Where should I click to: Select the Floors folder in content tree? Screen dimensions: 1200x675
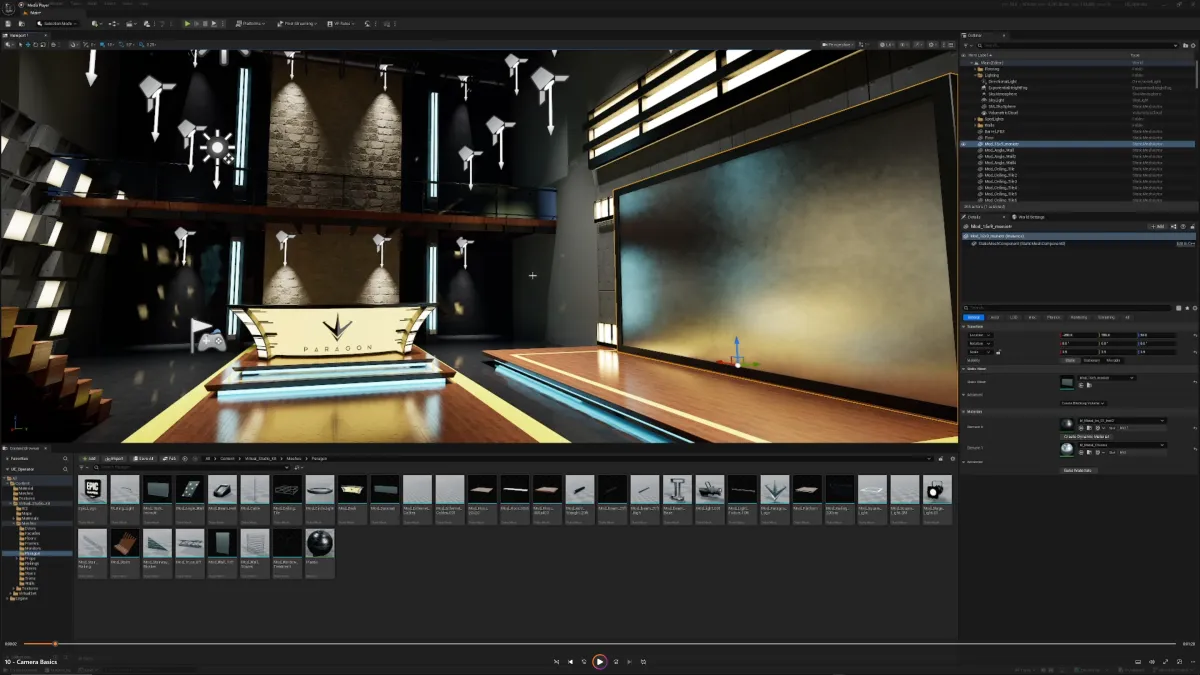[x=30, y=538]
